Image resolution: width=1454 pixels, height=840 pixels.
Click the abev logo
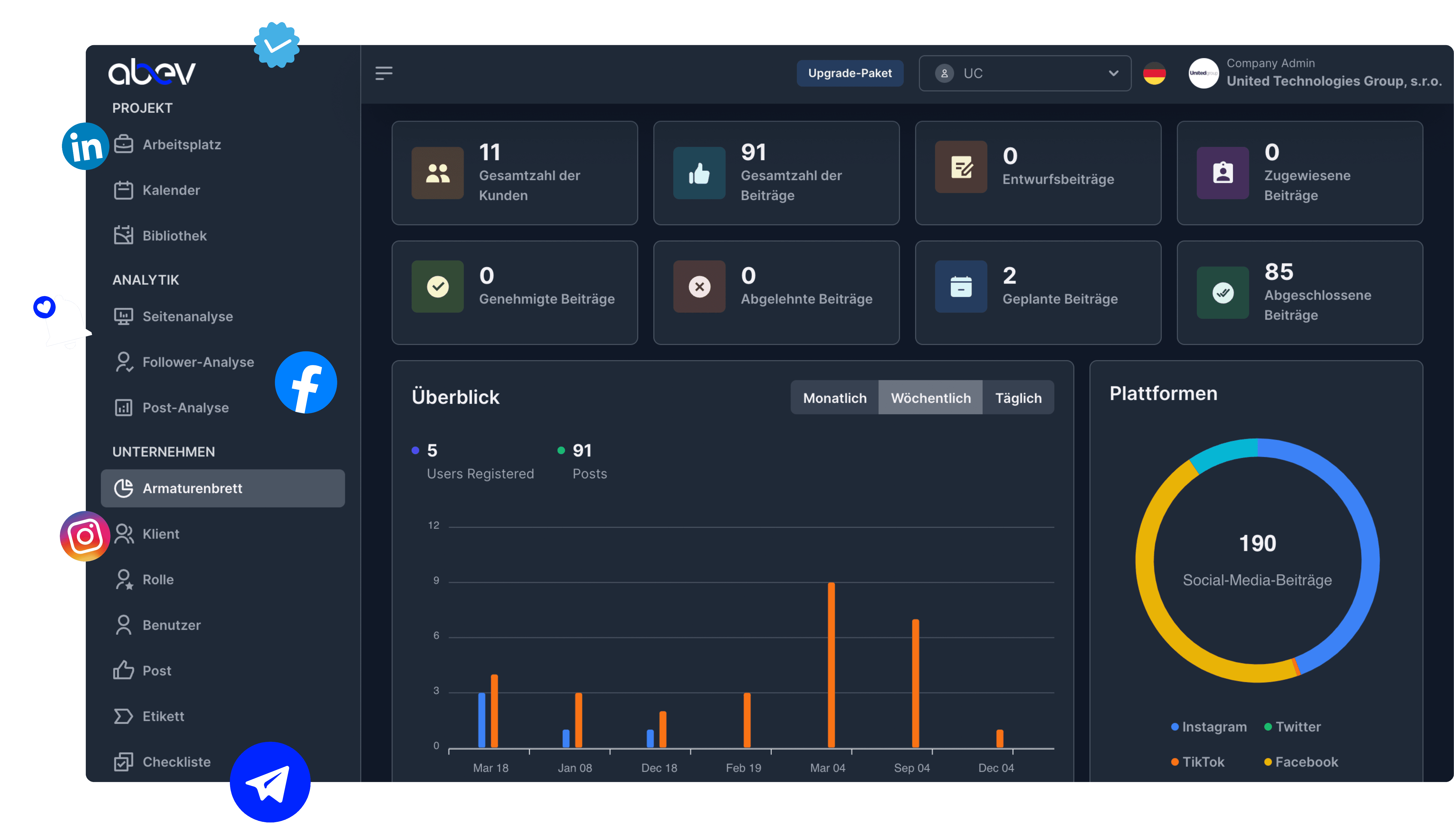click(x=152, y=73)
